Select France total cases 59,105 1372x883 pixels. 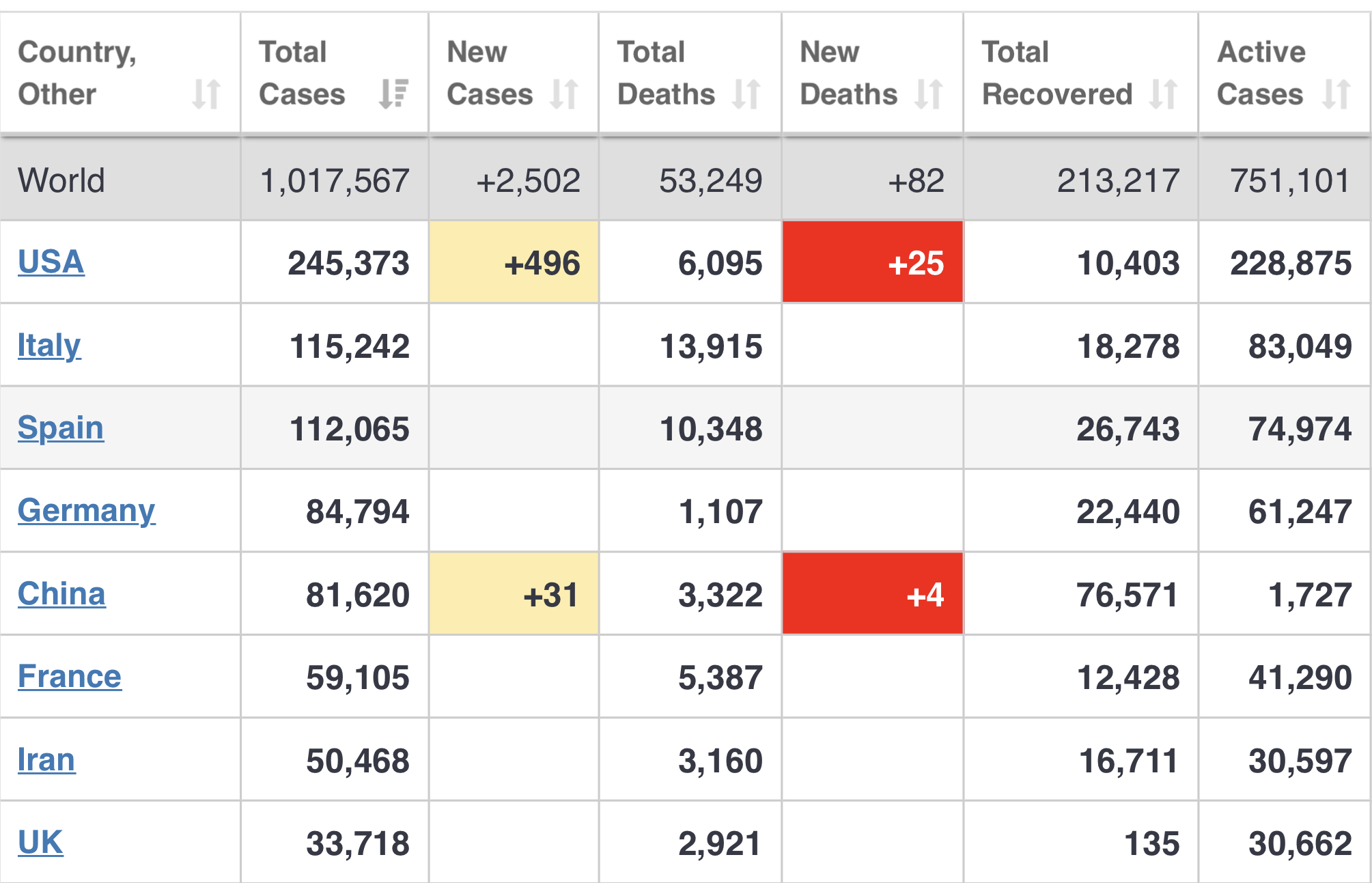point(358,678)
